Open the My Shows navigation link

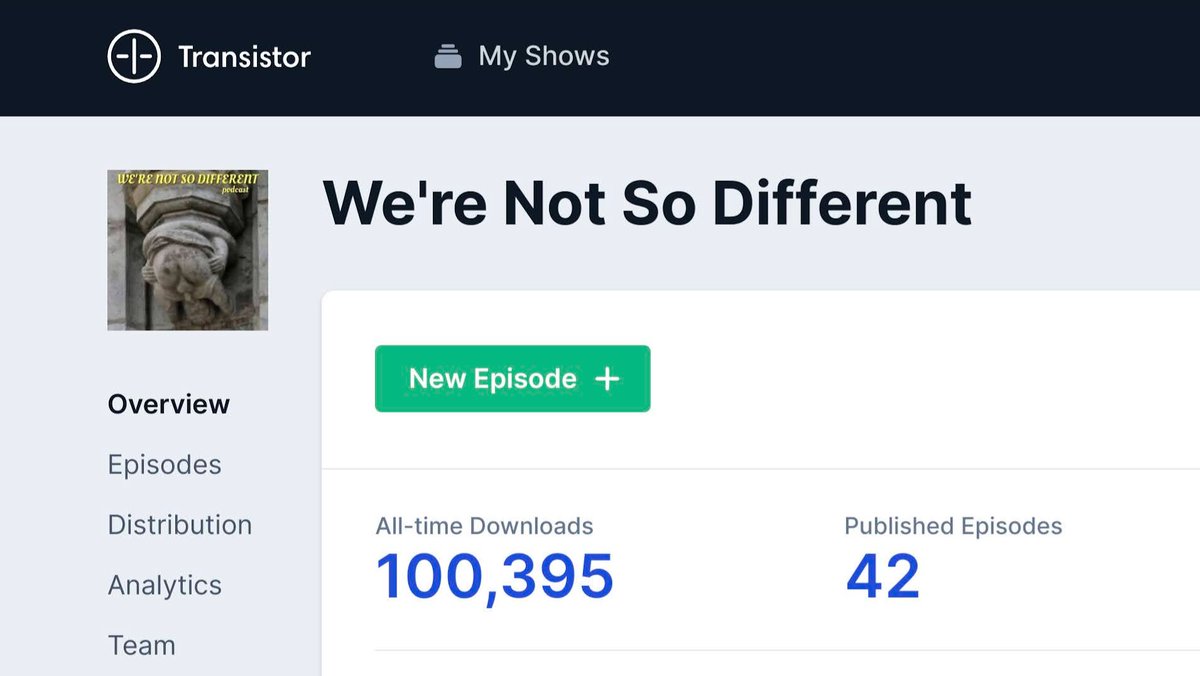click(x=543, y=56)
